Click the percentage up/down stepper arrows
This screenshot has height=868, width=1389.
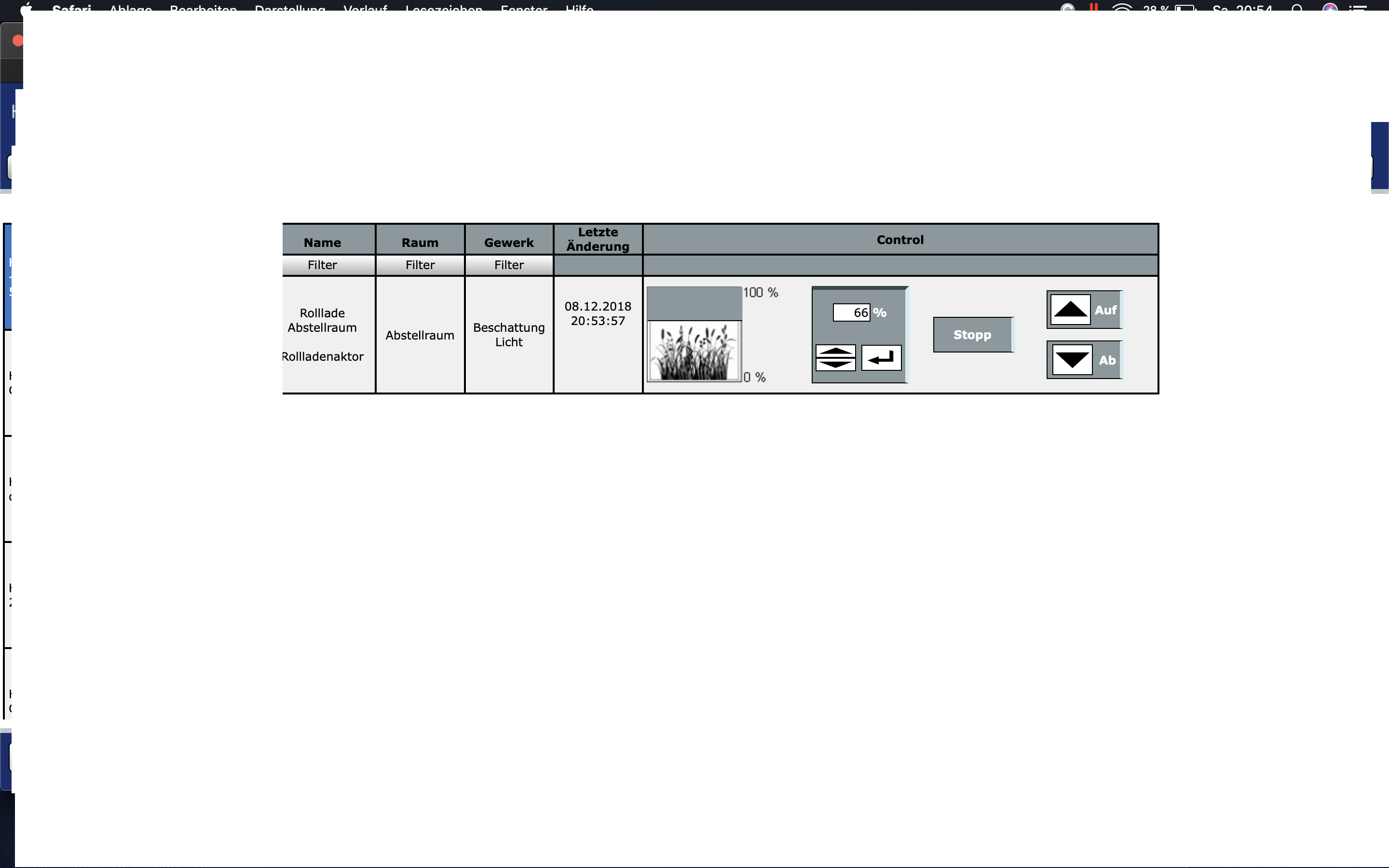coord(835,358)
